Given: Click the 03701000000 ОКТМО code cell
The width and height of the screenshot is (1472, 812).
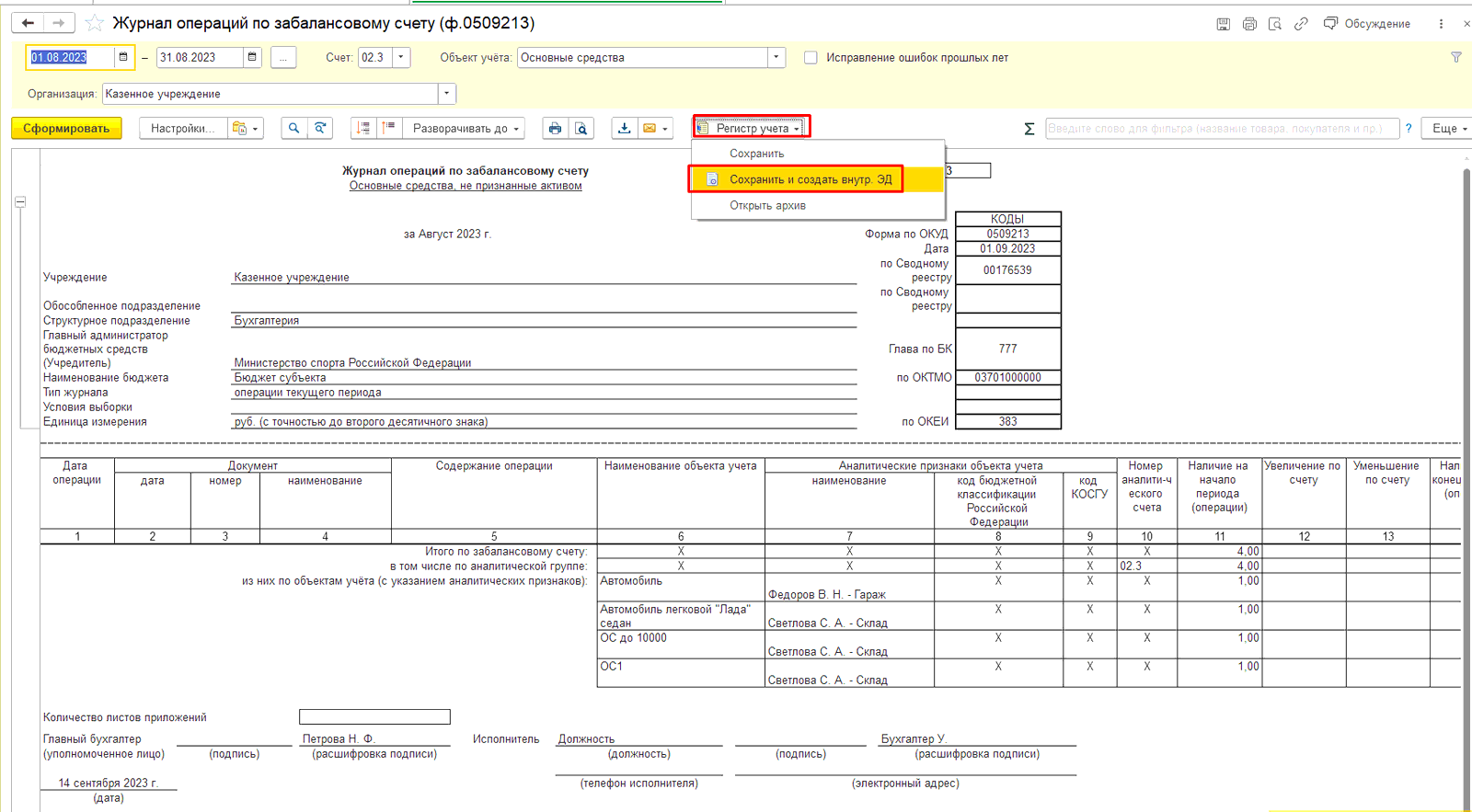Looking at the screenshot, I should tap(1008, 377).
